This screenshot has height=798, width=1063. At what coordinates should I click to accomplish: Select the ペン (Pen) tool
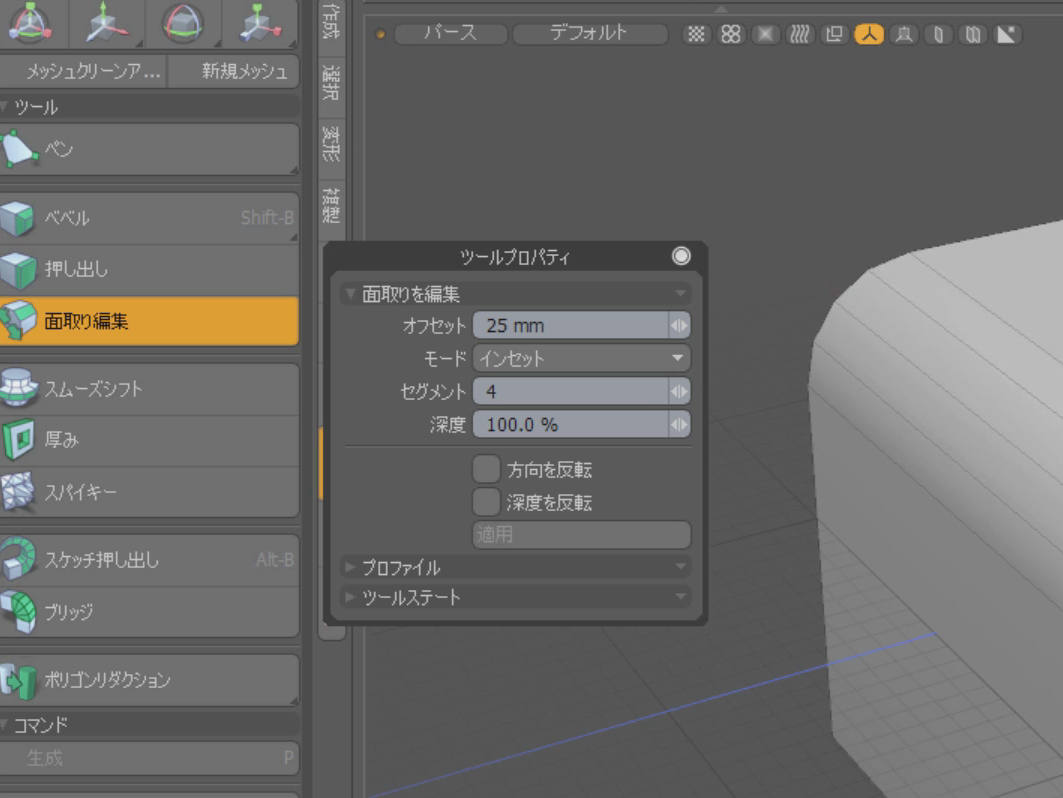[150, 150]
